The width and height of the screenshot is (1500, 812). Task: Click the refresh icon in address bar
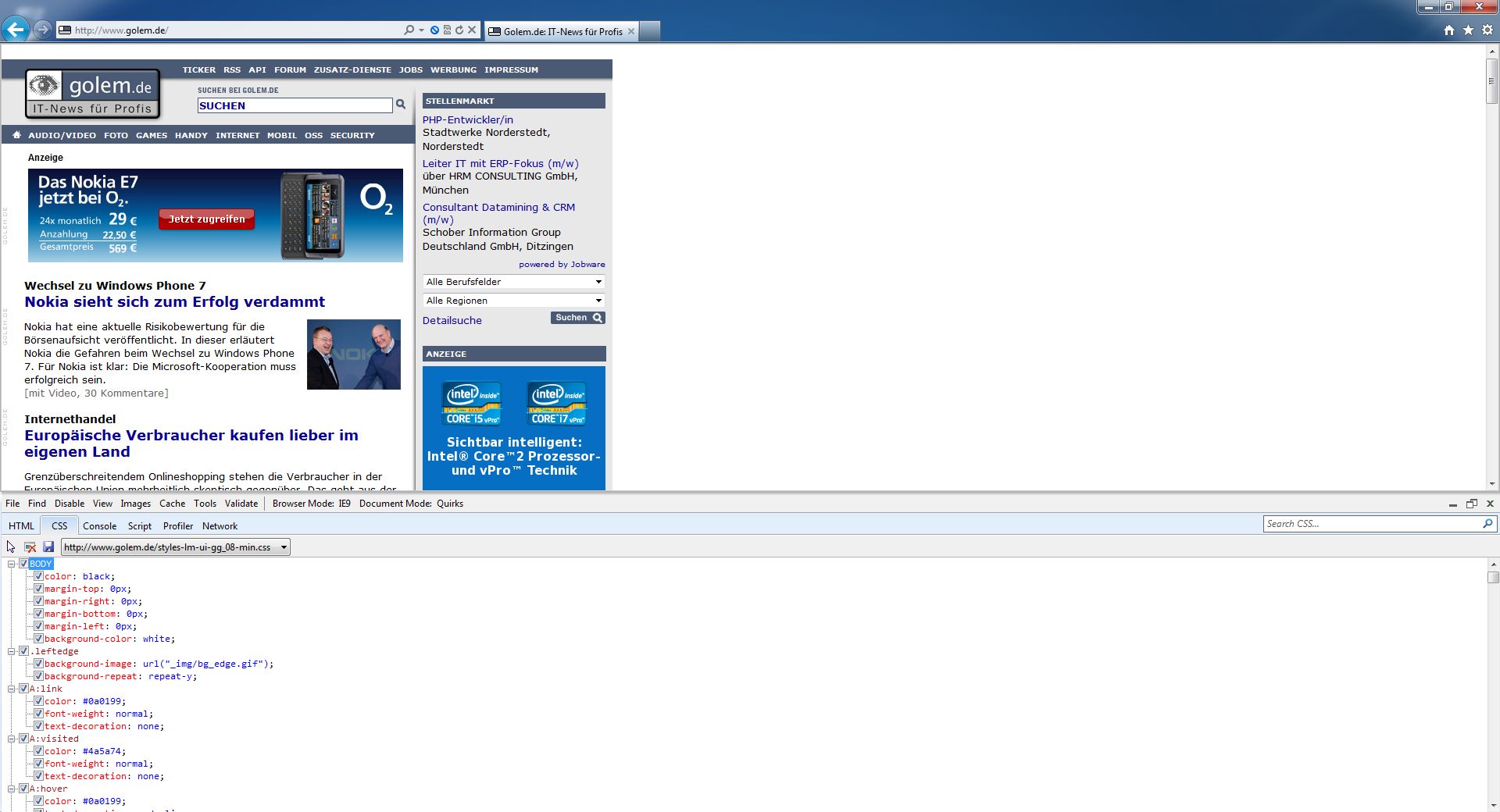(x=459, y=30)
